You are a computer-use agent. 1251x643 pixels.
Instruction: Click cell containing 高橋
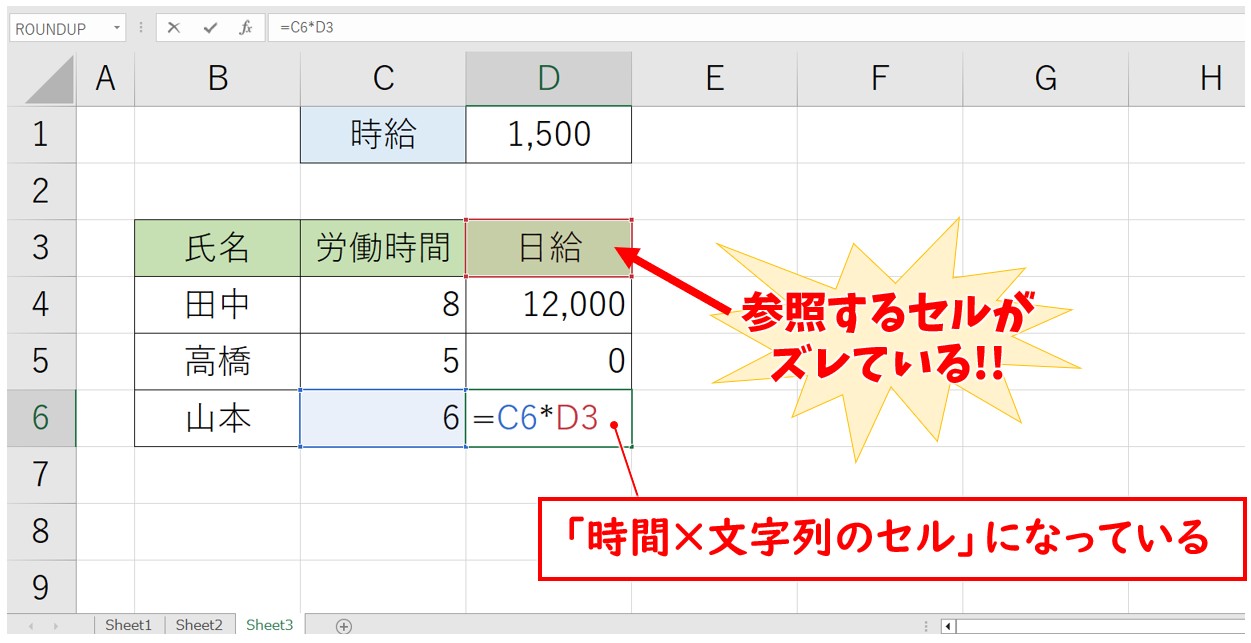pyautogui.click(x=217, y=361)
